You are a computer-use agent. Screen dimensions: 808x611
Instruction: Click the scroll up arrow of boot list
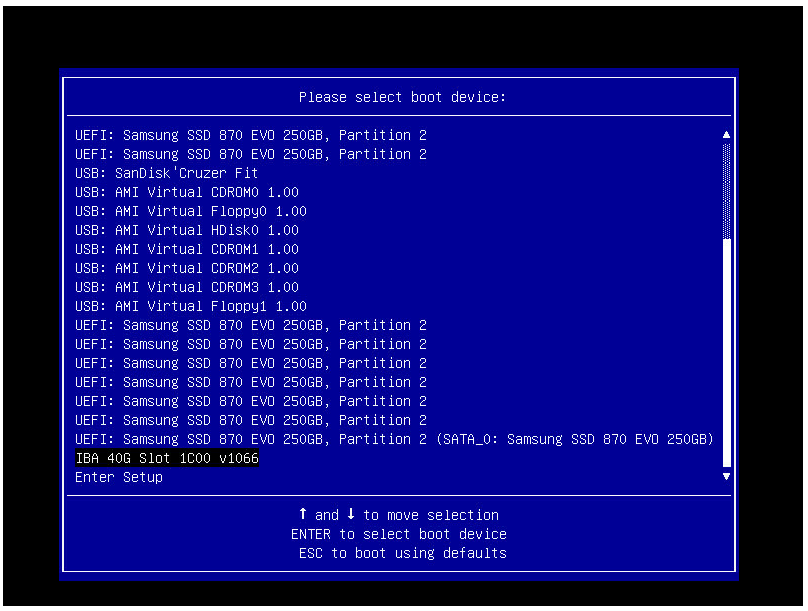(x=726, y=135)
